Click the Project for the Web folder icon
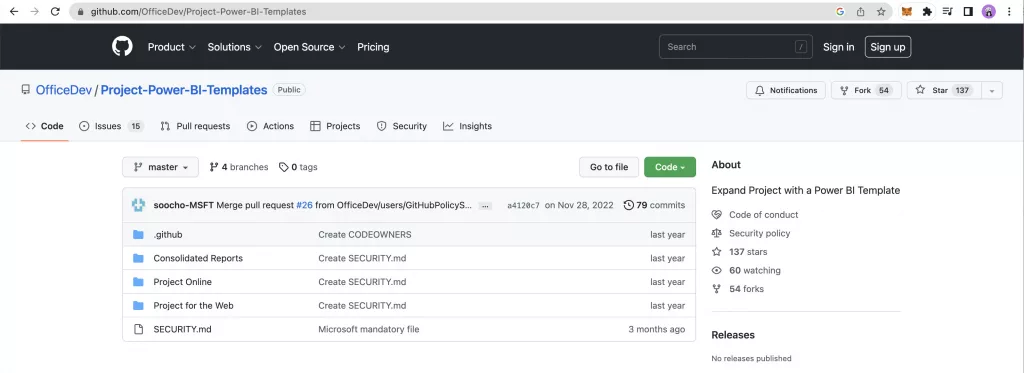Screen dimensions: 1024x373 point(138,306)
